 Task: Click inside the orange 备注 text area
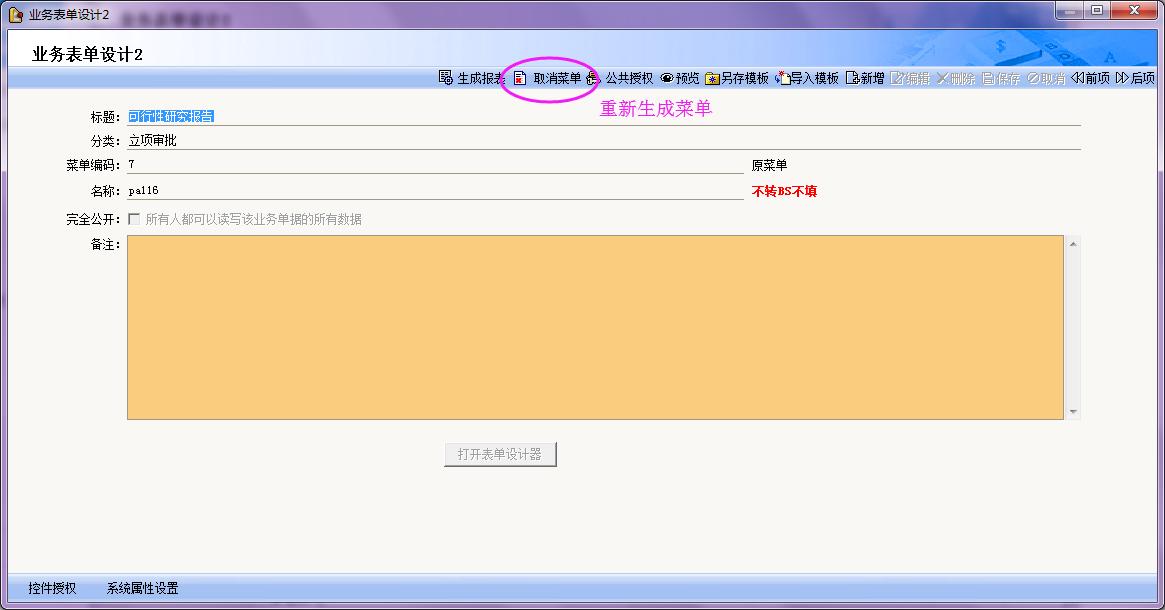click(x=595, y=327)
